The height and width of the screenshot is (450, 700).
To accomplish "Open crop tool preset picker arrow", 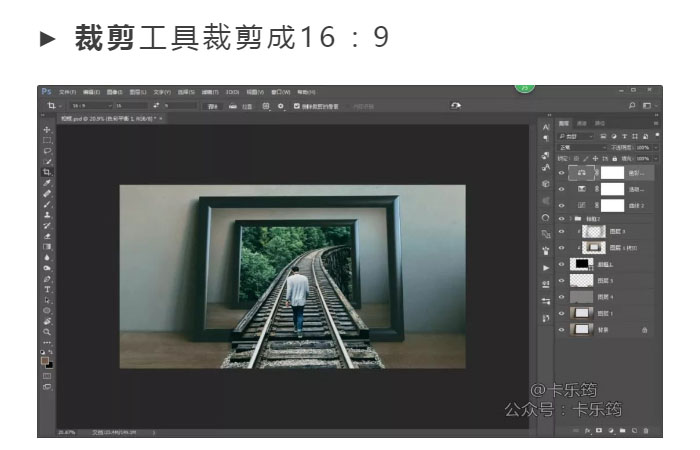I will click(x=60, y=106).
